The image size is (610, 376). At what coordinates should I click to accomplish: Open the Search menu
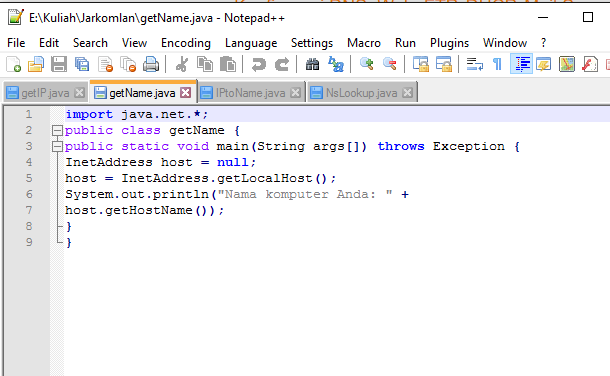pyautogui.click(x=90, y=43)
